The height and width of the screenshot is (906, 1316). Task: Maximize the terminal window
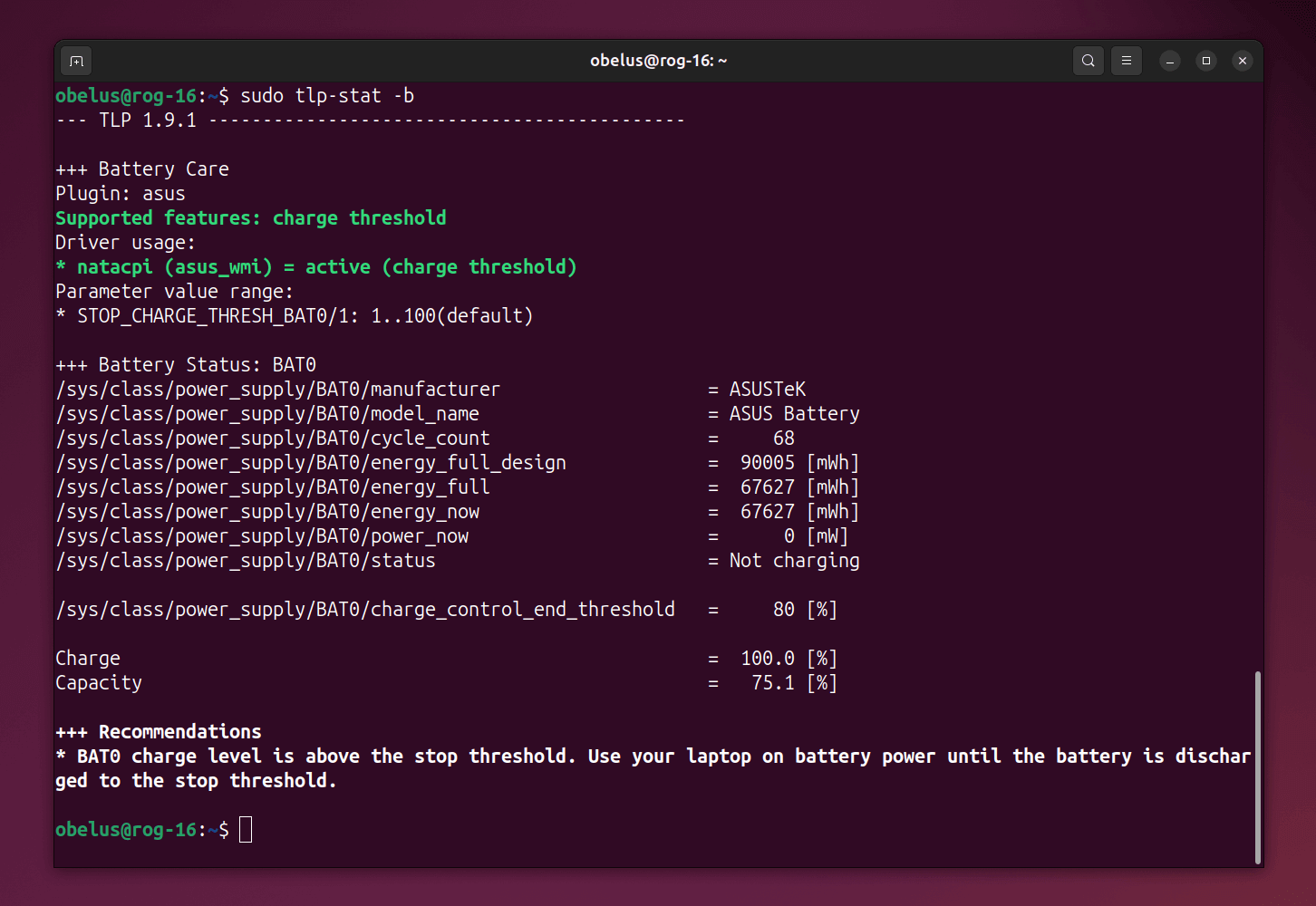tap(1206, 61)
